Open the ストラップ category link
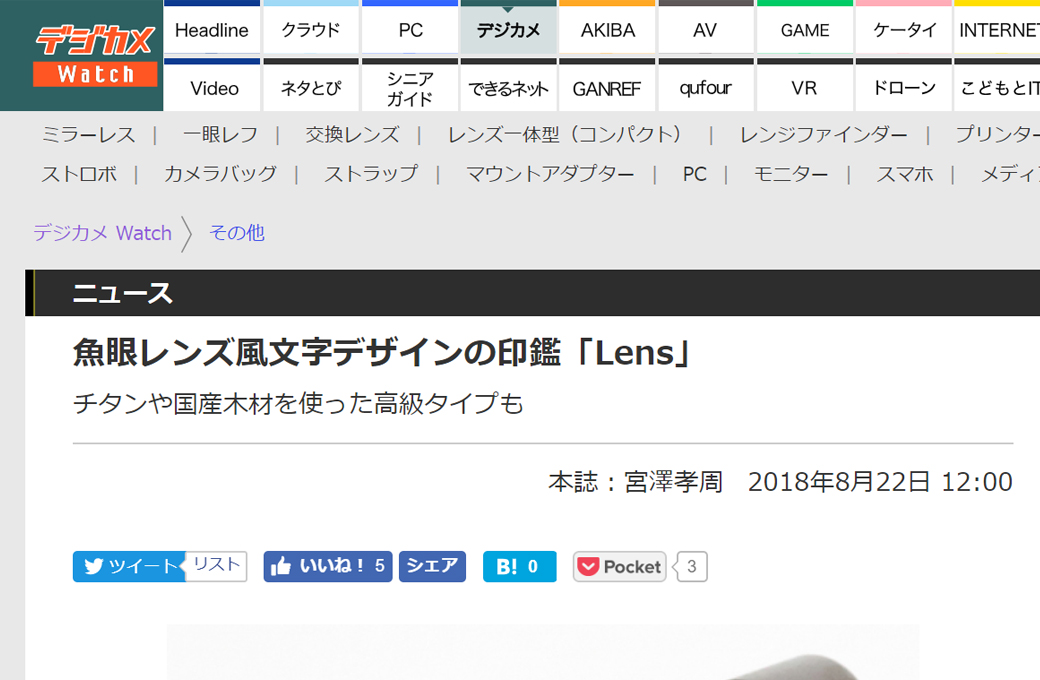Image resolution: width=1040 pixels, height=680 pixels. (x=371, y=174)
